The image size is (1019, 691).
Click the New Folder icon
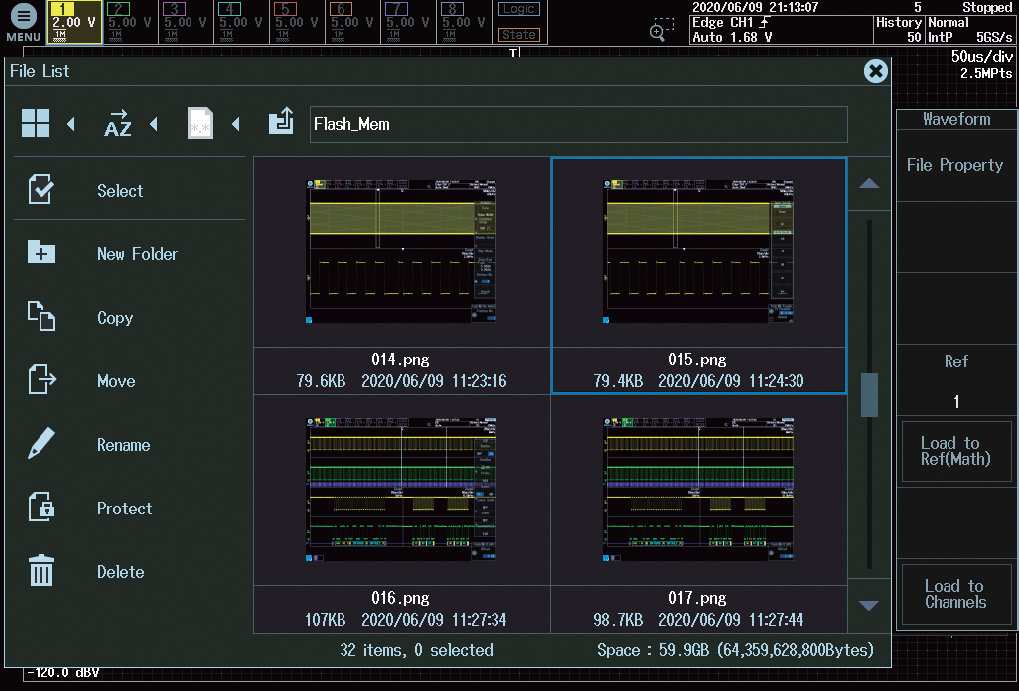point(41,252)
